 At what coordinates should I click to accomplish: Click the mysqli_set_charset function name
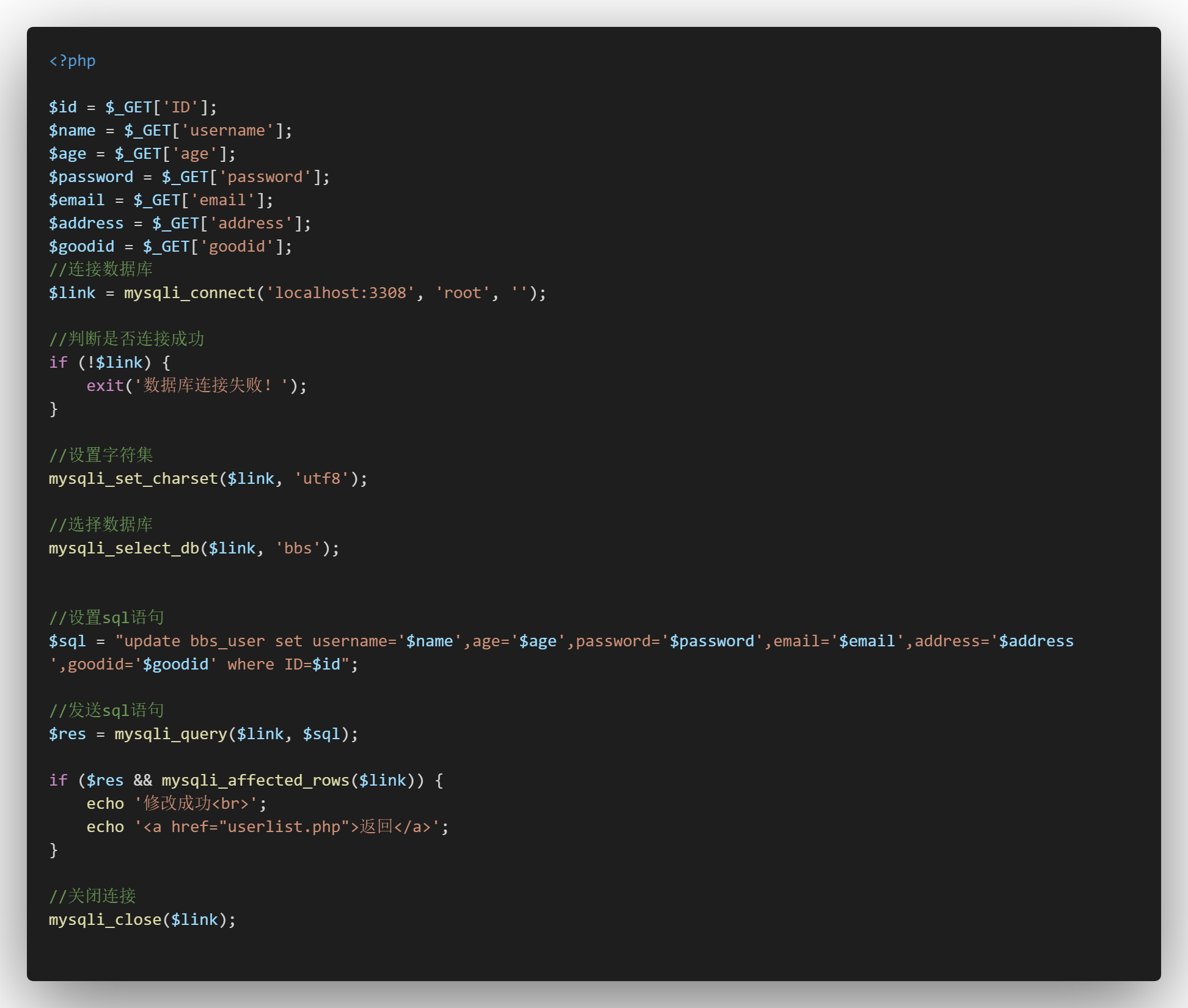pos(131,478)
